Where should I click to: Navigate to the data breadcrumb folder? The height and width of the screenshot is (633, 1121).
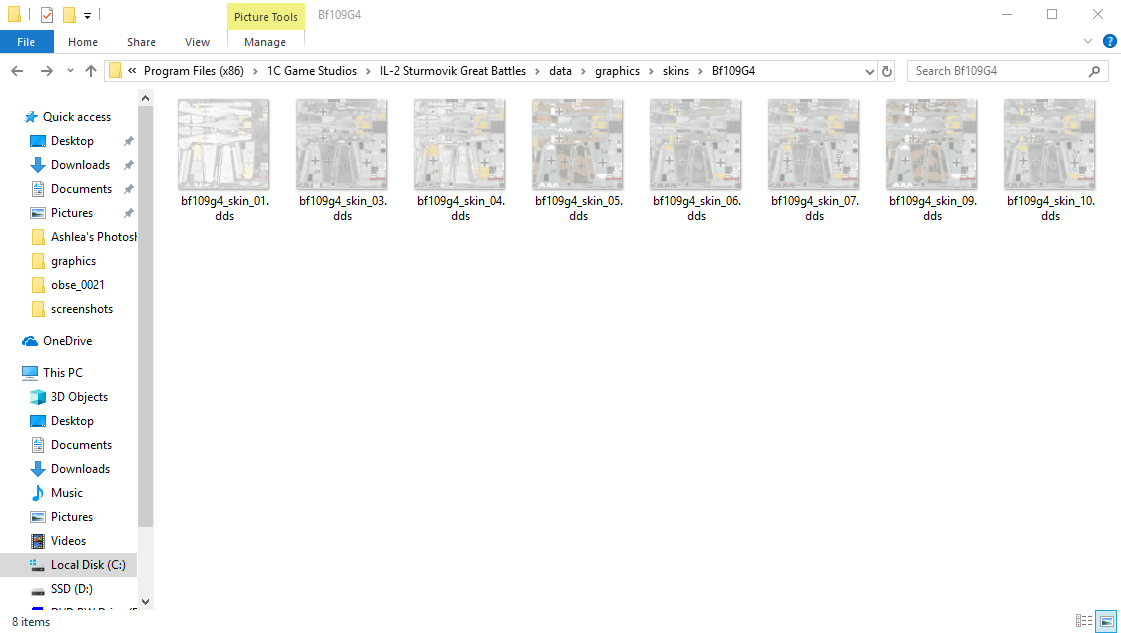(x=560, y=71)
